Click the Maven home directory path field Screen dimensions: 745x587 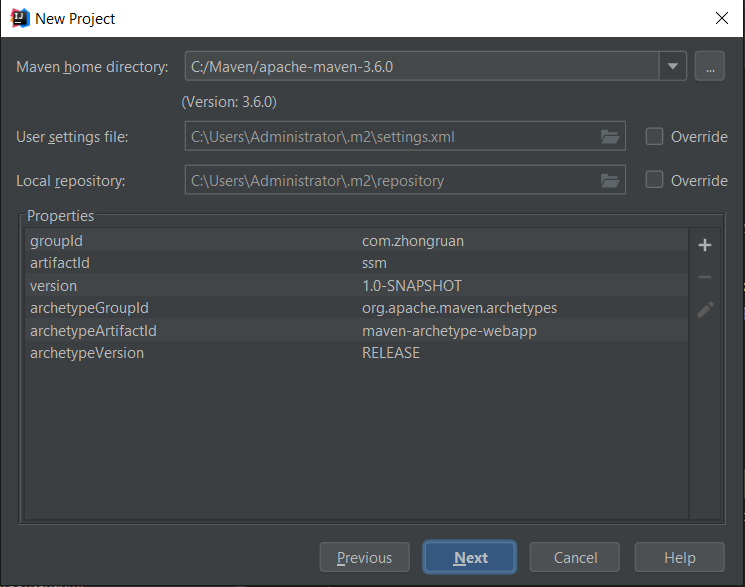(x=420, y=67)
